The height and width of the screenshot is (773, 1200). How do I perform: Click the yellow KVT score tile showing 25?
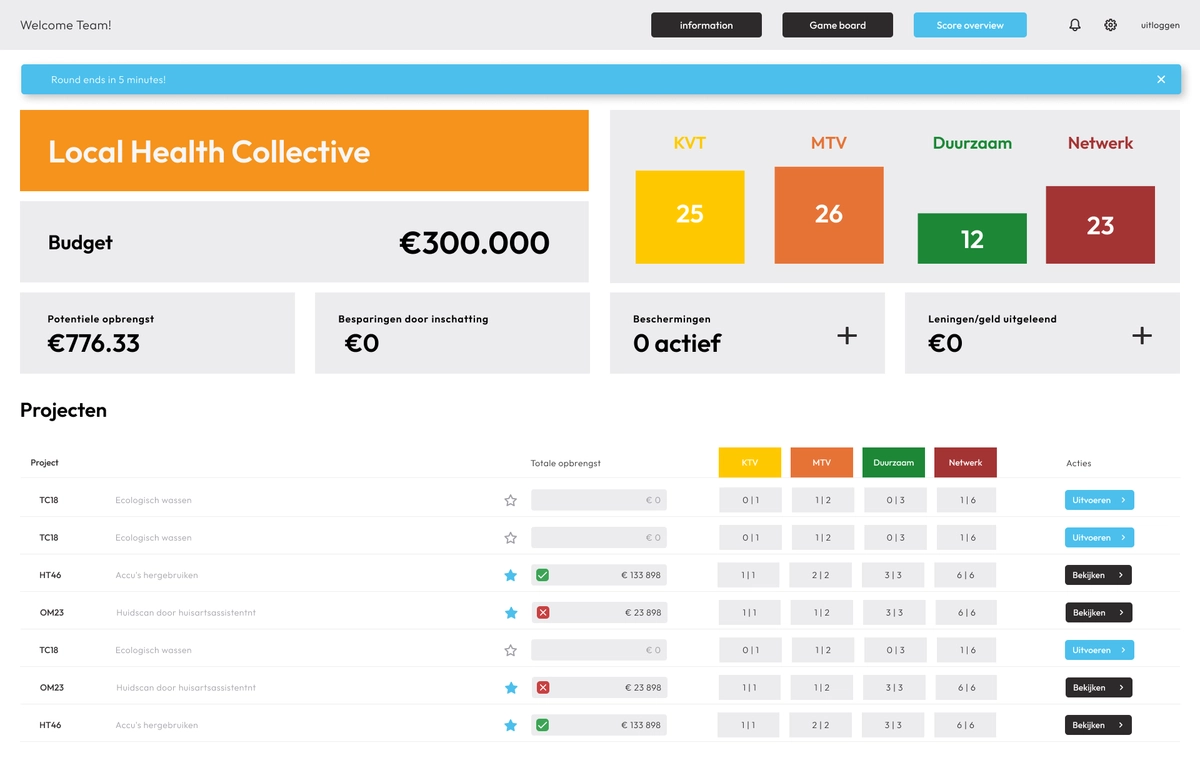(690, 217)
